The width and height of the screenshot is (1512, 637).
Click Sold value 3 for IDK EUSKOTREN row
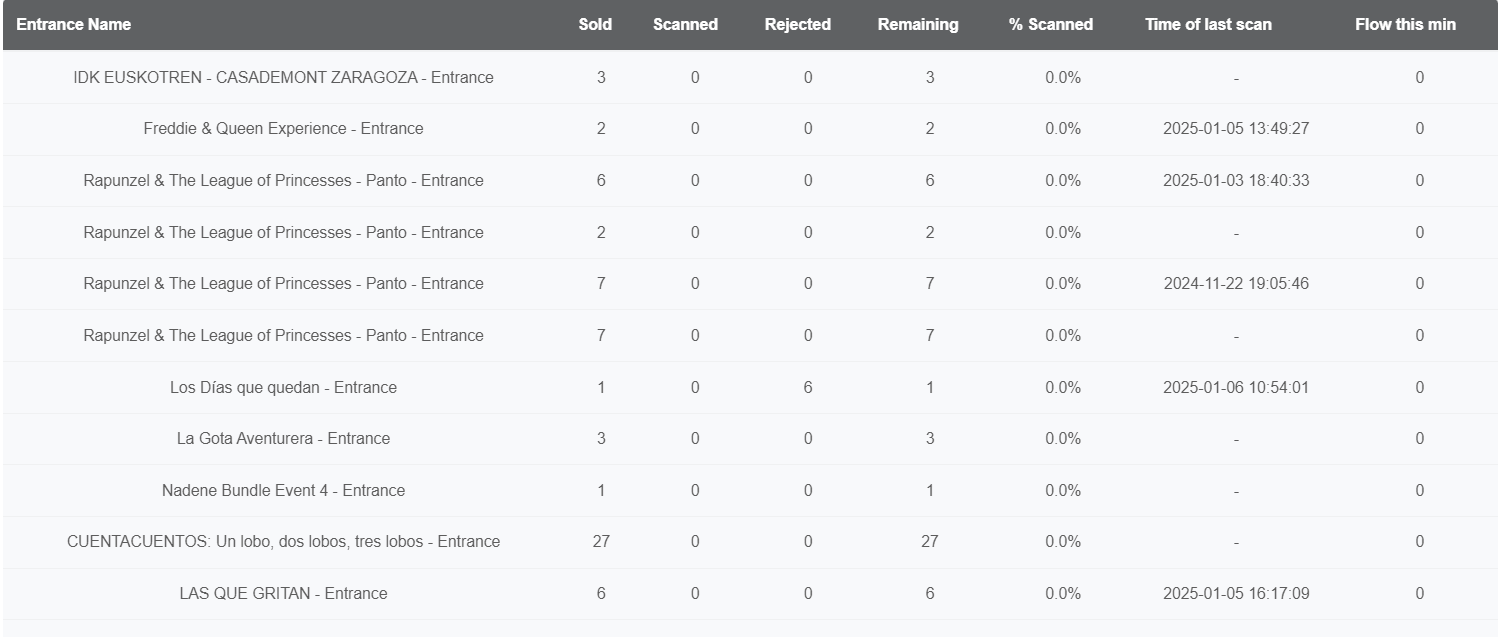601,77
